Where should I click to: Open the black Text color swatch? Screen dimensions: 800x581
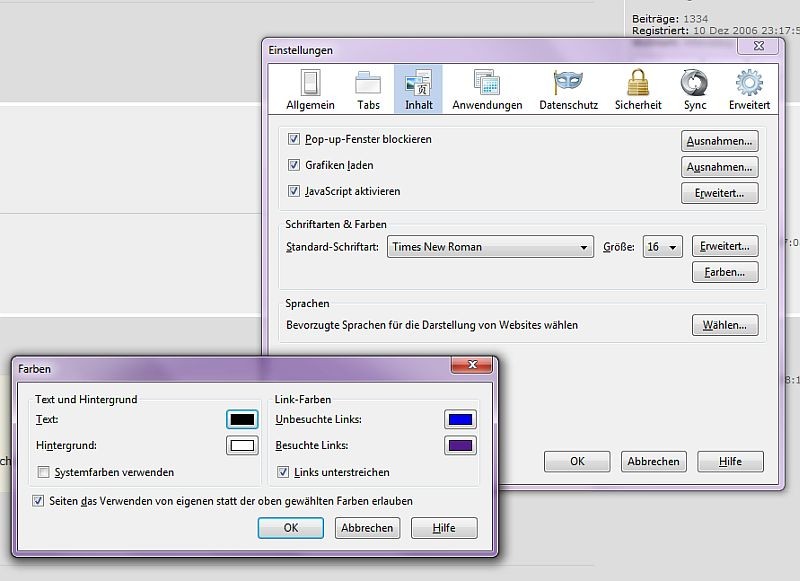[x=242, y=420]
